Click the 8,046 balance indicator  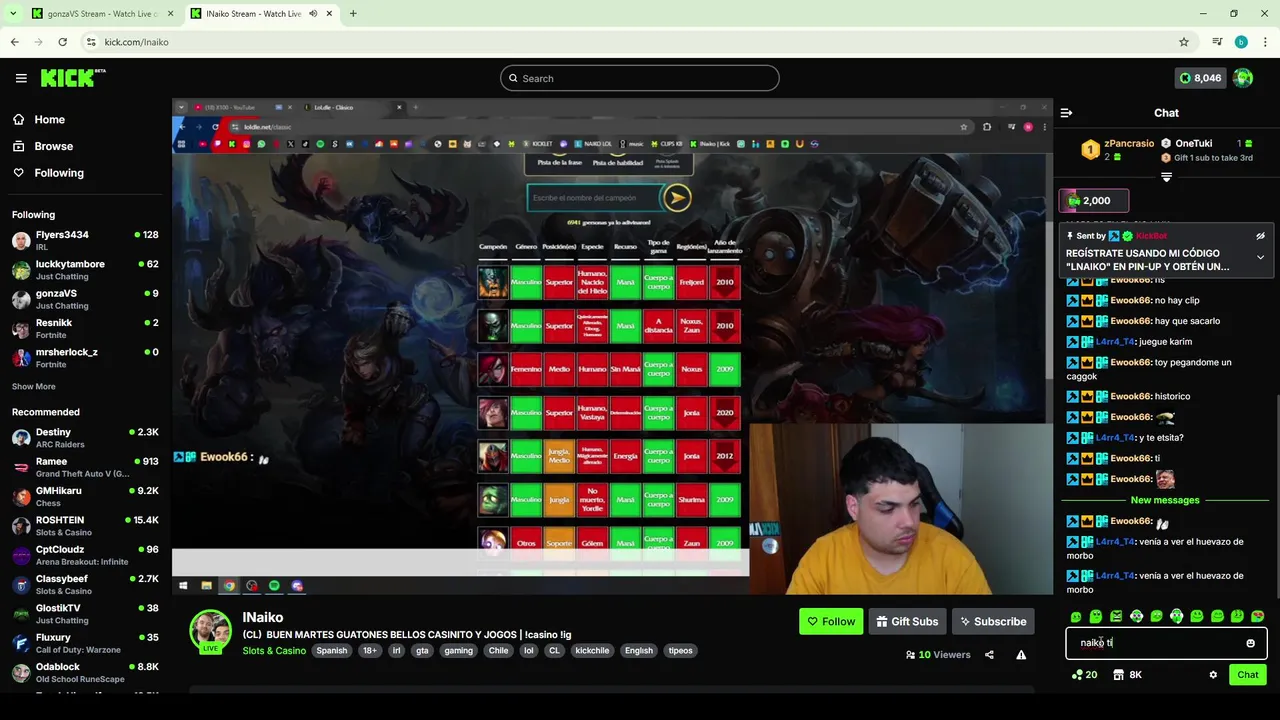tap(1200, 78)
